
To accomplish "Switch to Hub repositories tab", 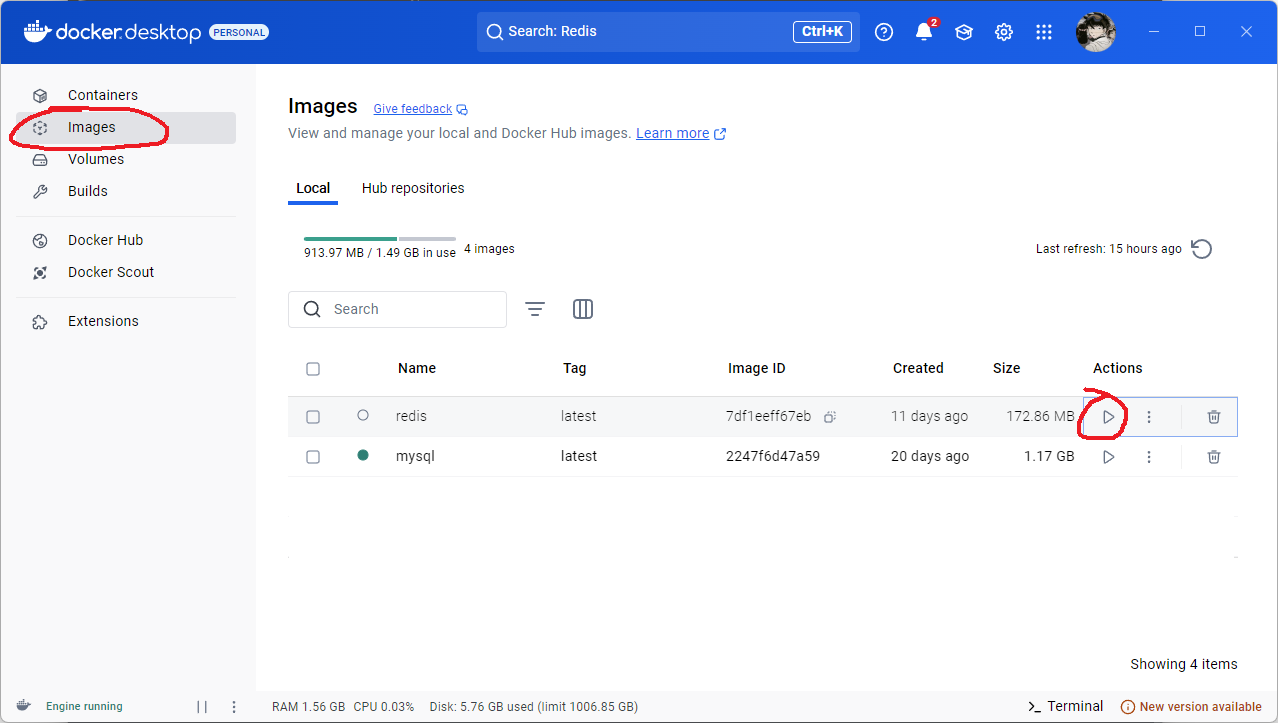I will click(412, 188).
